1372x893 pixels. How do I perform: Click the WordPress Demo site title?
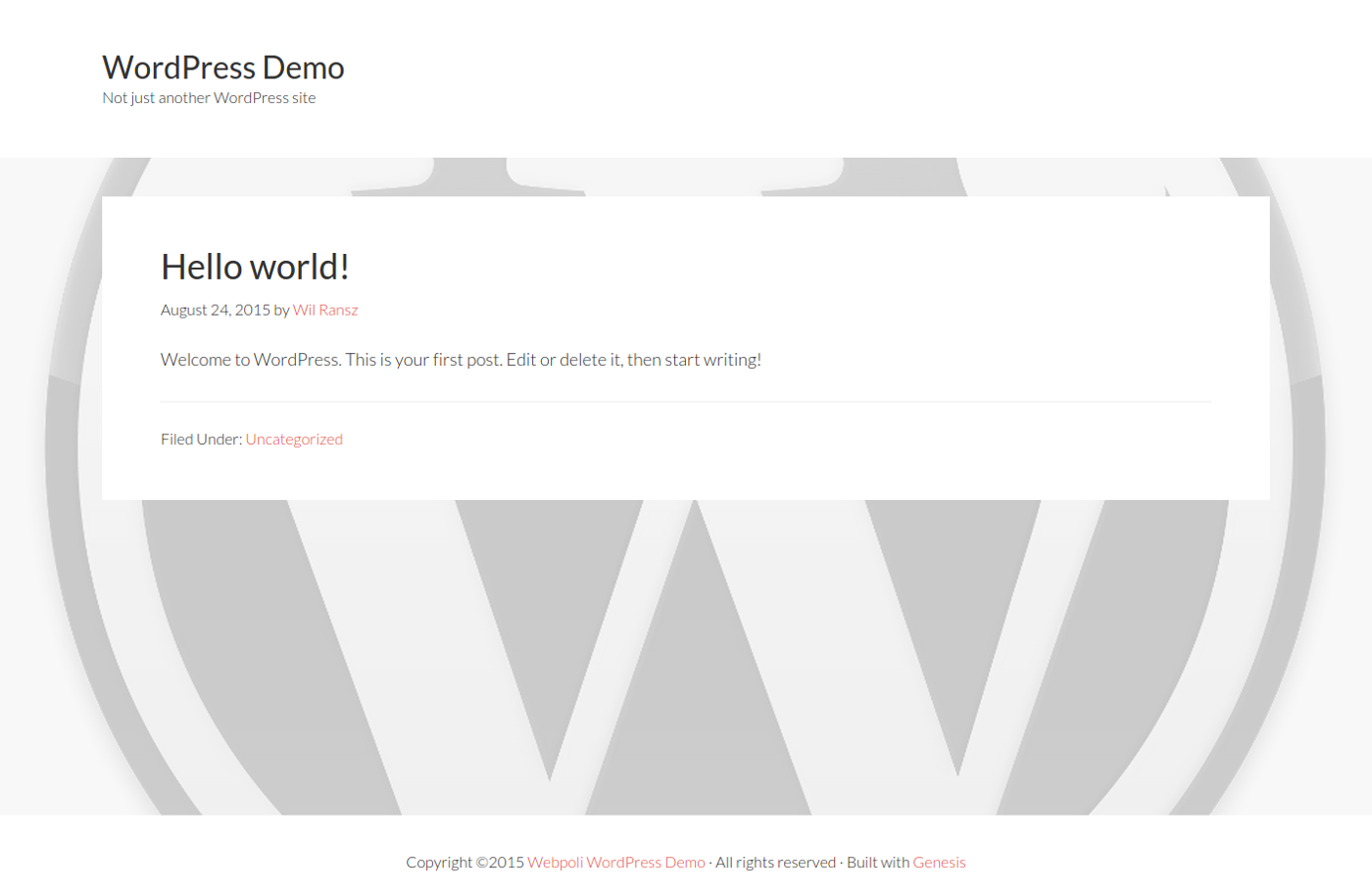(x=223, y=68)
